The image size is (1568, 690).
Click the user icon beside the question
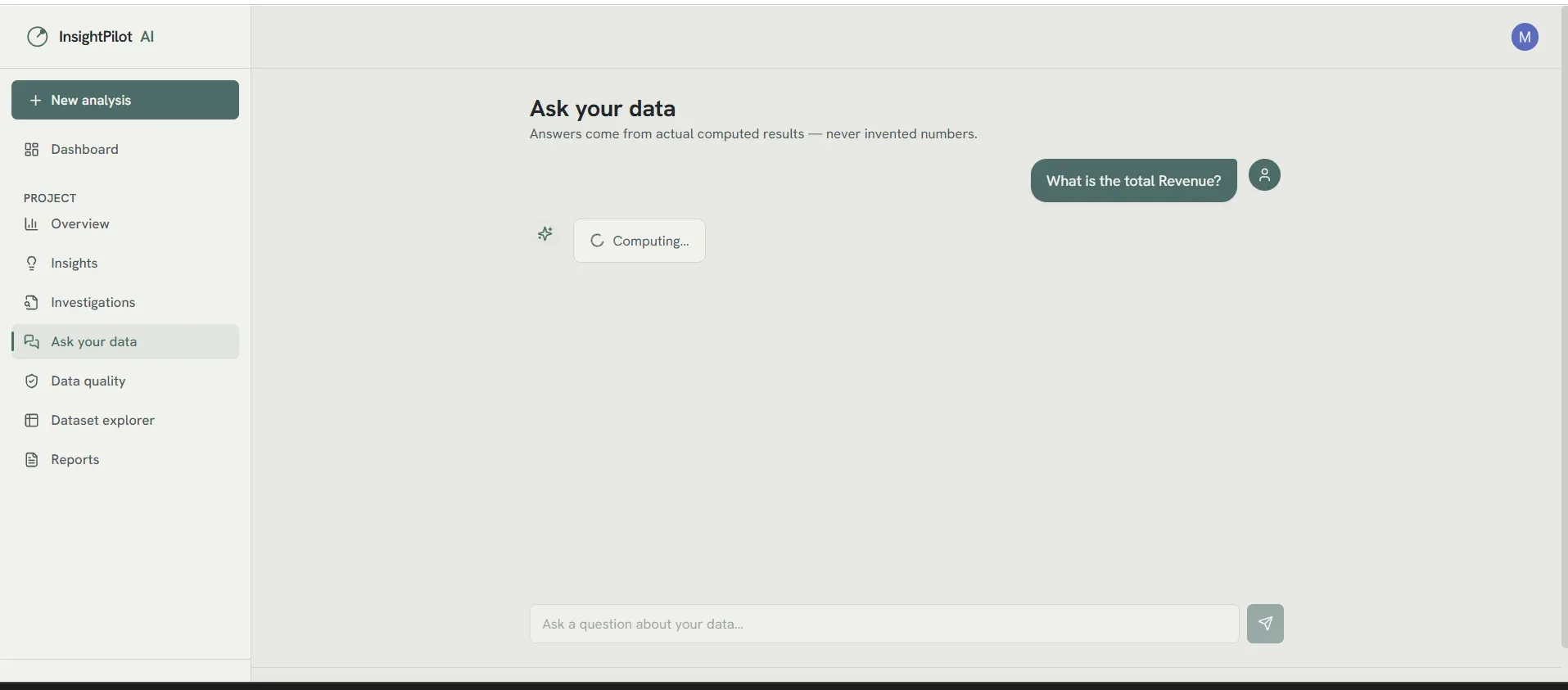1264,174
